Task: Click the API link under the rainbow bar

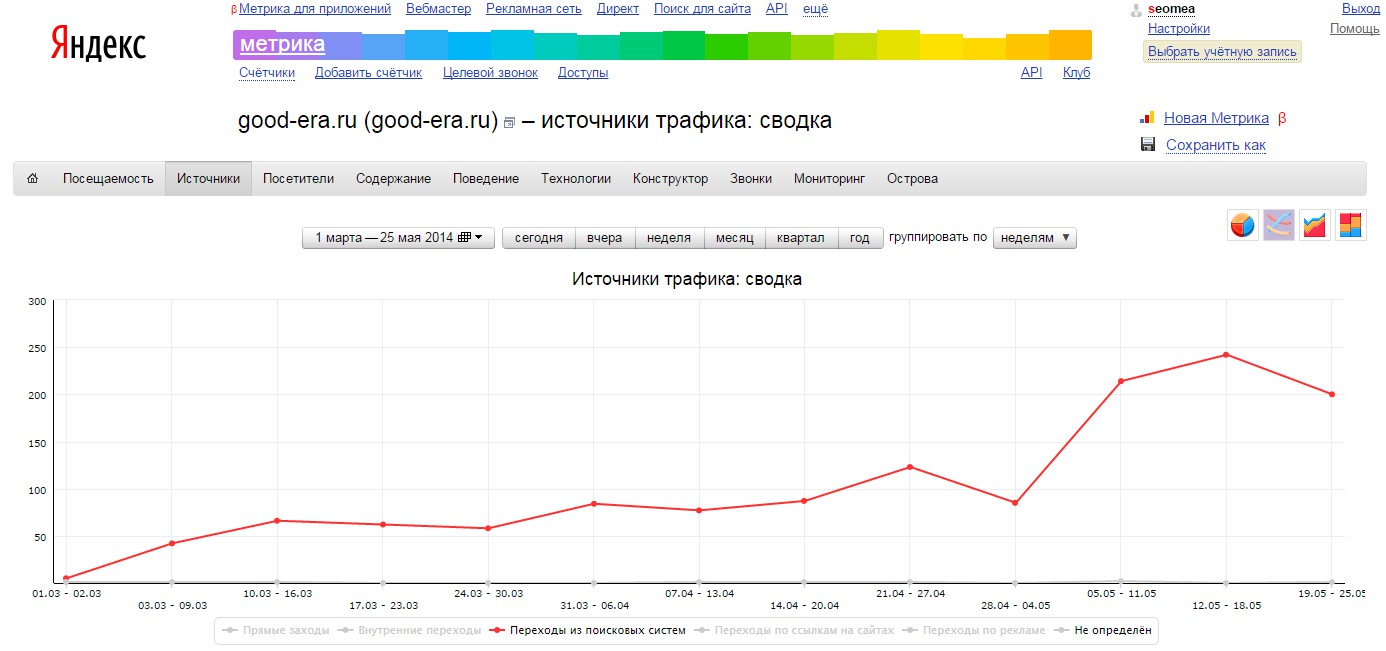Action: click(x=1031, y=73)
